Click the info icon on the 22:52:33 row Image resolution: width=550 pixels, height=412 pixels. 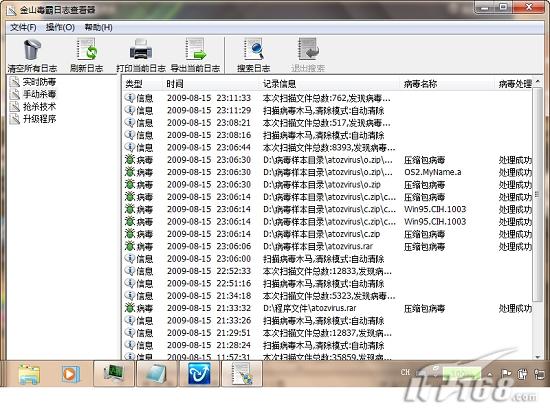pyautogui.click(x=130, y=271)
